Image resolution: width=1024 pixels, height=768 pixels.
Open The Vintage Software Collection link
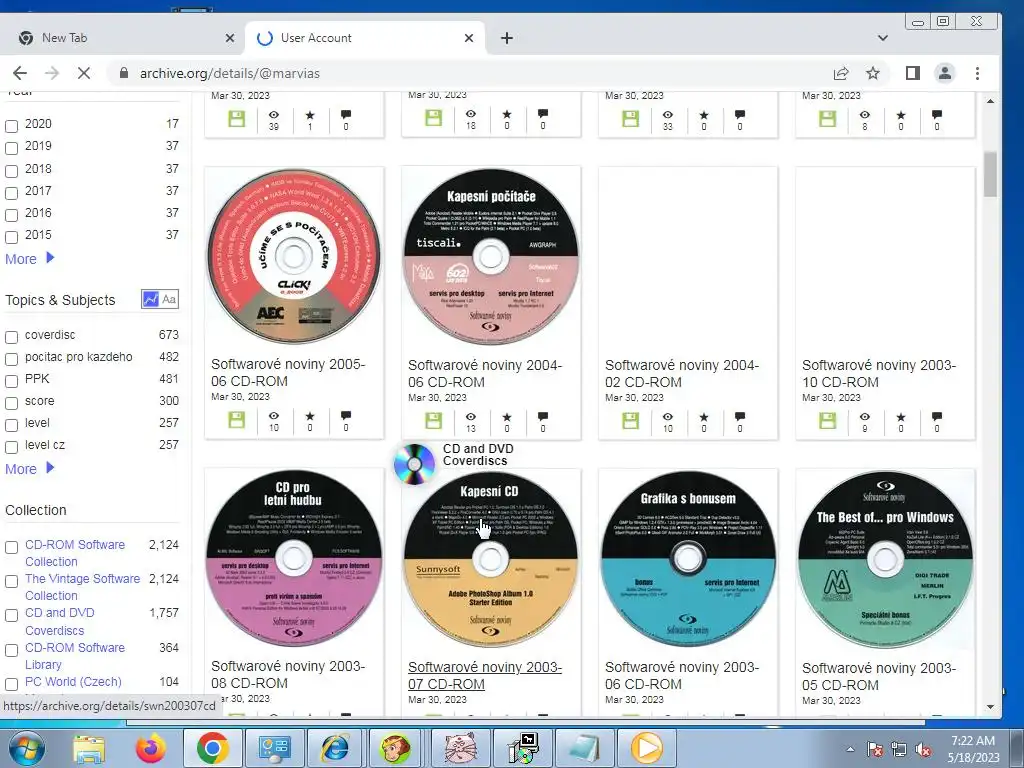(x=82, y=587)
